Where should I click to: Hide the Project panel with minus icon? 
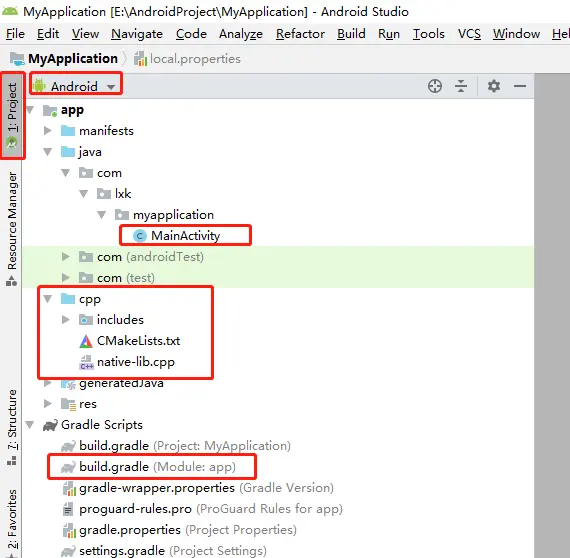click(520, 86)
